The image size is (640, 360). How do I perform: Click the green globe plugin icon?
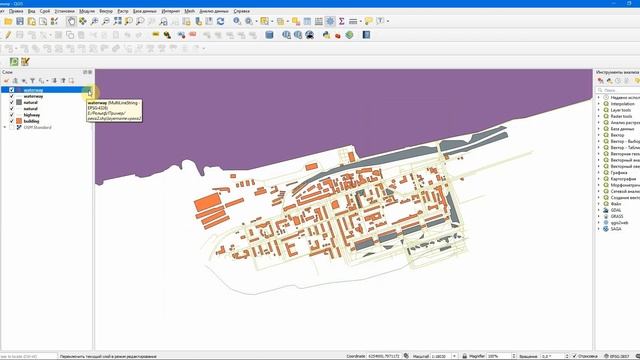[x=349, y=35]
